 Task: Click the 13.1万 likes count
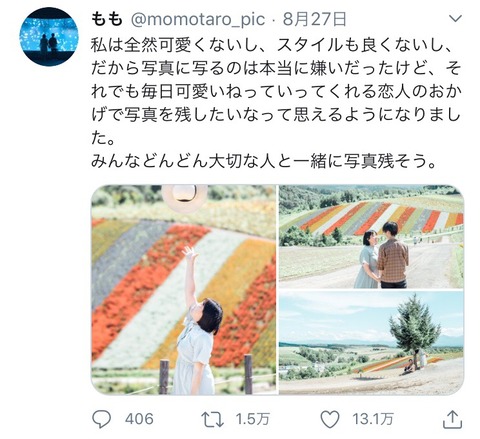click(x=373, y=419)
